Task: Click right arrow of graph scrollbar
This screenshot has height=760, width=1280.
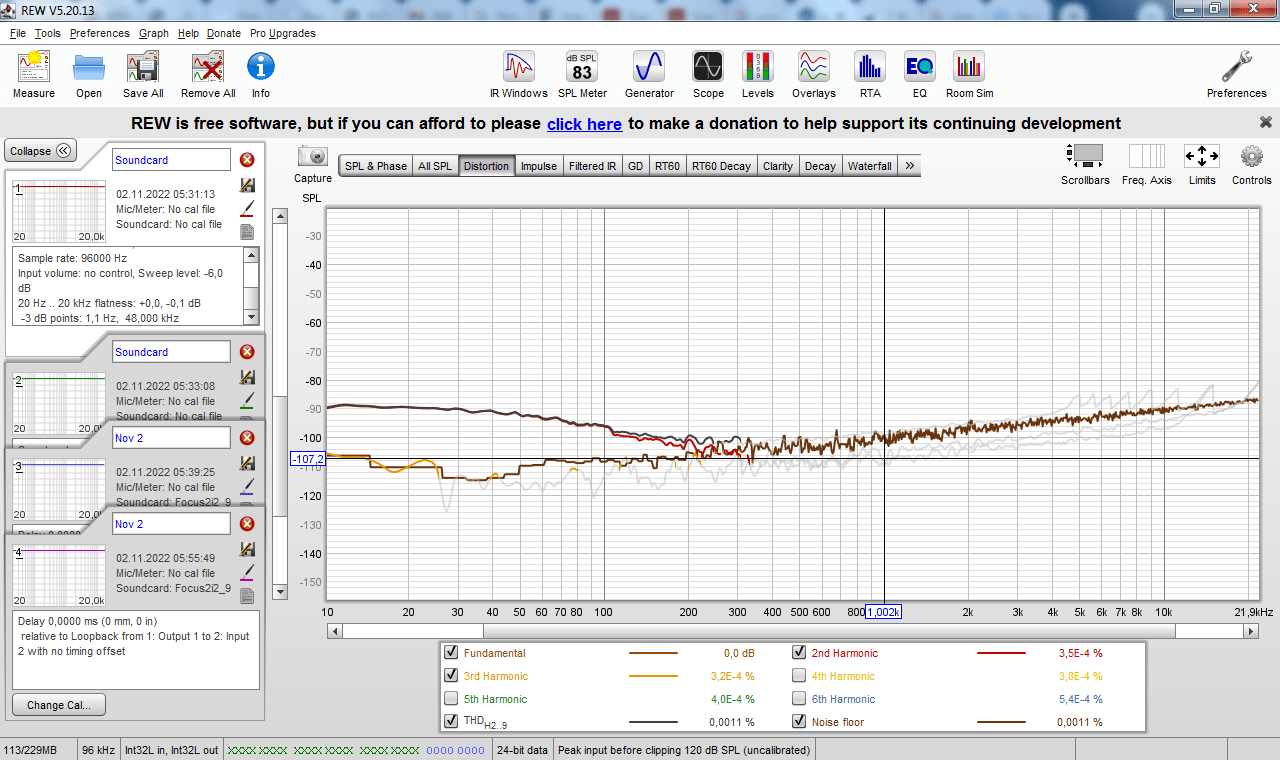Action: 1251,631
